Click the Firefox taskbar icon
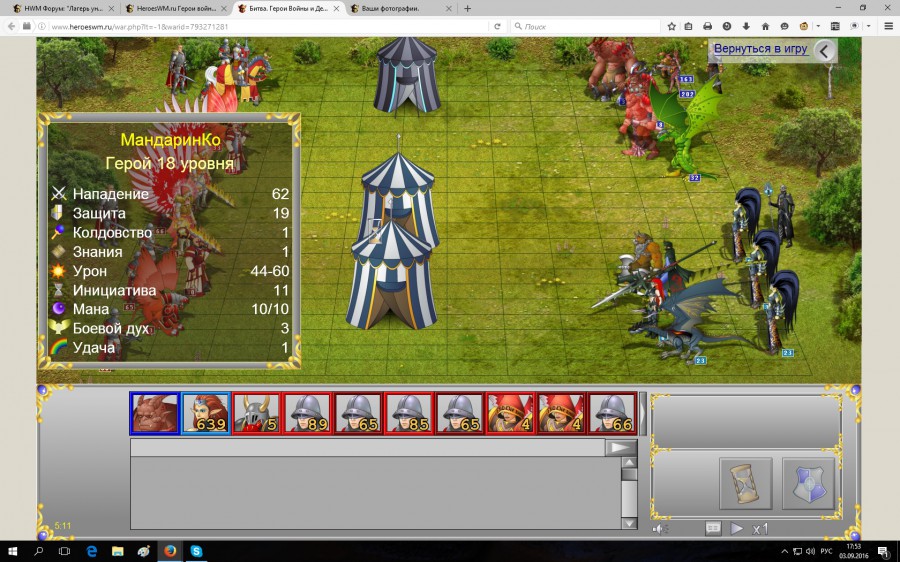The width and height of the screenshot is (900, 562). click(170, 551)
